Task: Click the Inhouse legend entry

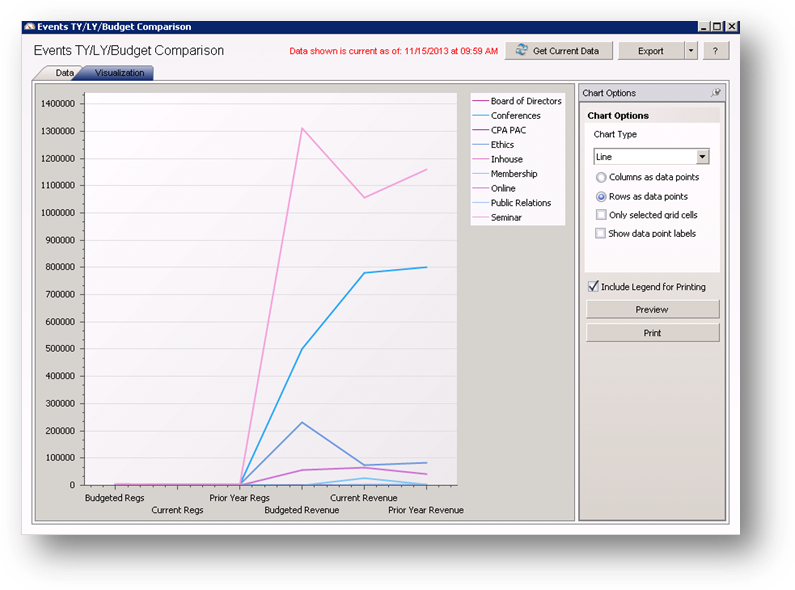Action: (x=498, y=159)
